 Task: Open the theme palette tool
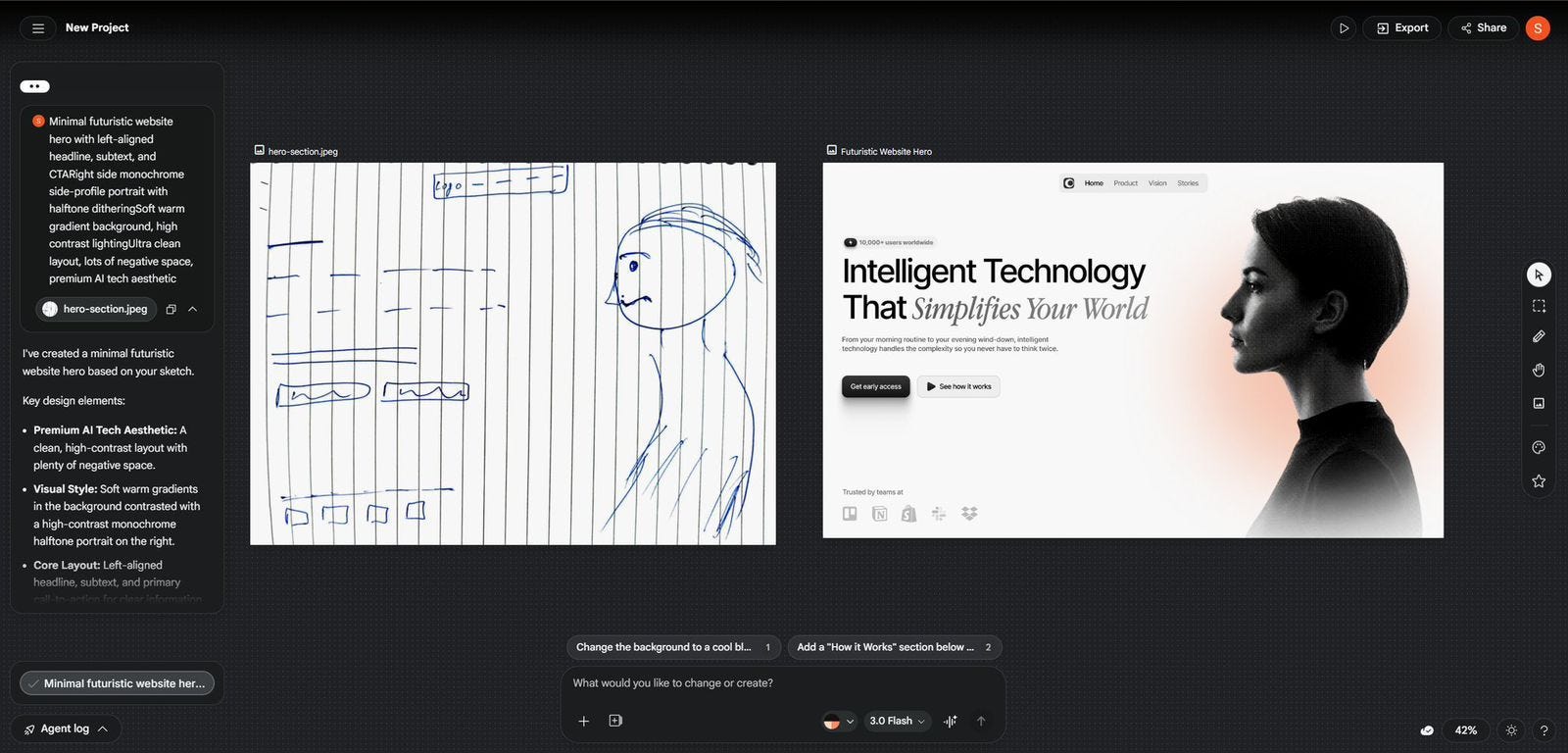(1539, 447)
